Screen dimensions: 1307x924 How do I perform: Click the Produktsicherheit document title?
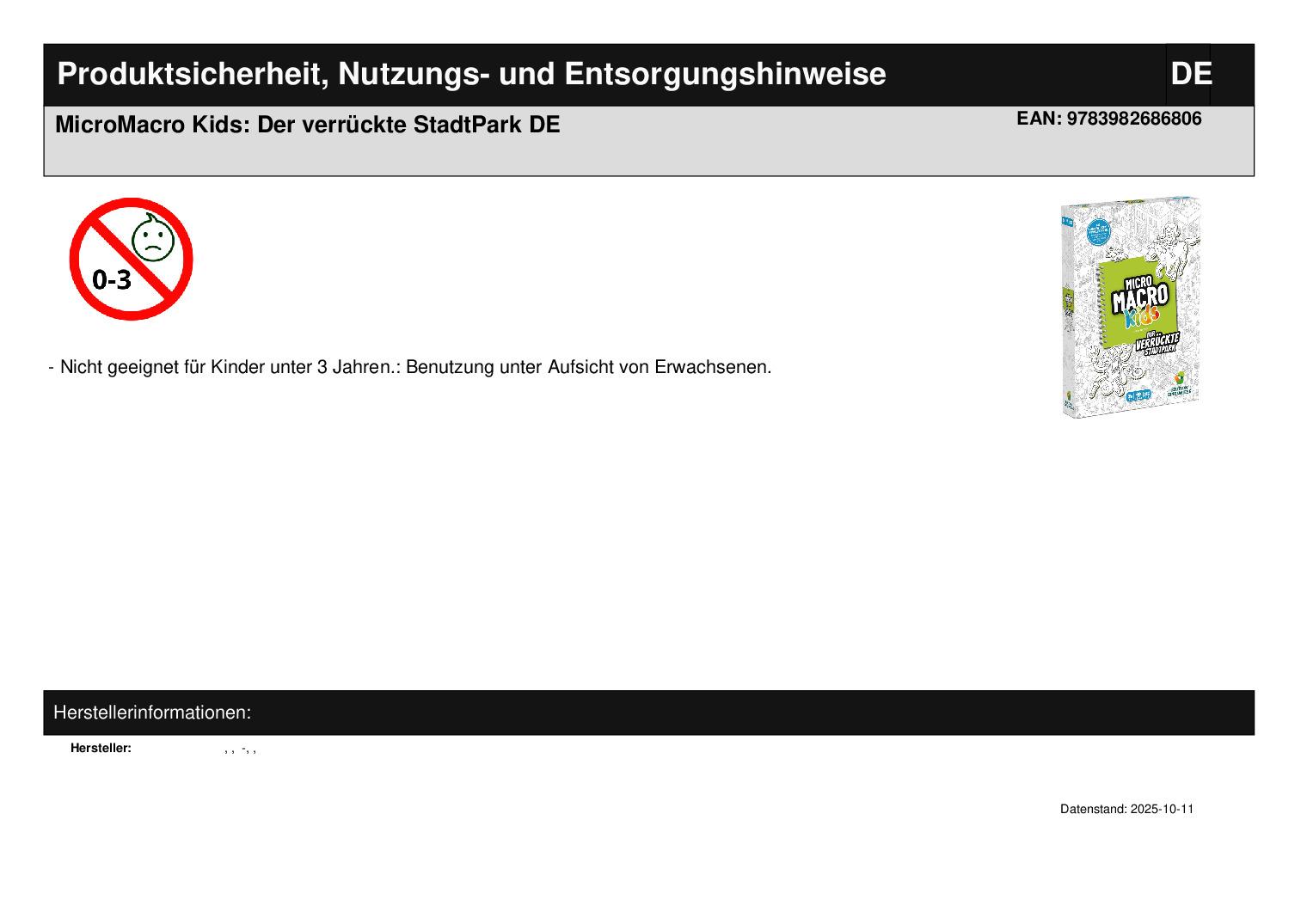click(471, 75)
